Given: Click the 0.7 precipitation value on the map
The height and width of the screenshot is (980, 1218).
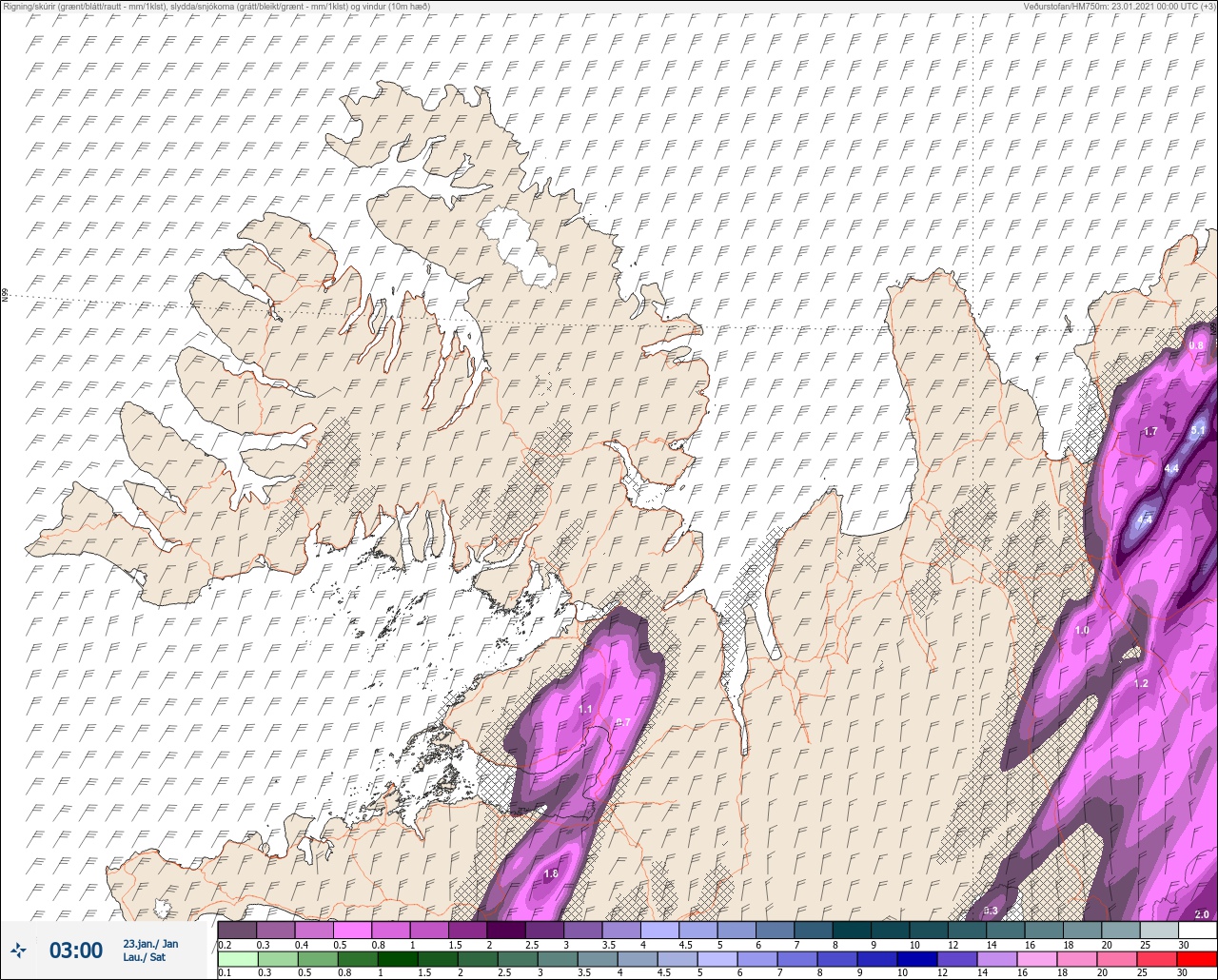Looking at the screenshot, I should click(x=623, y=723).
